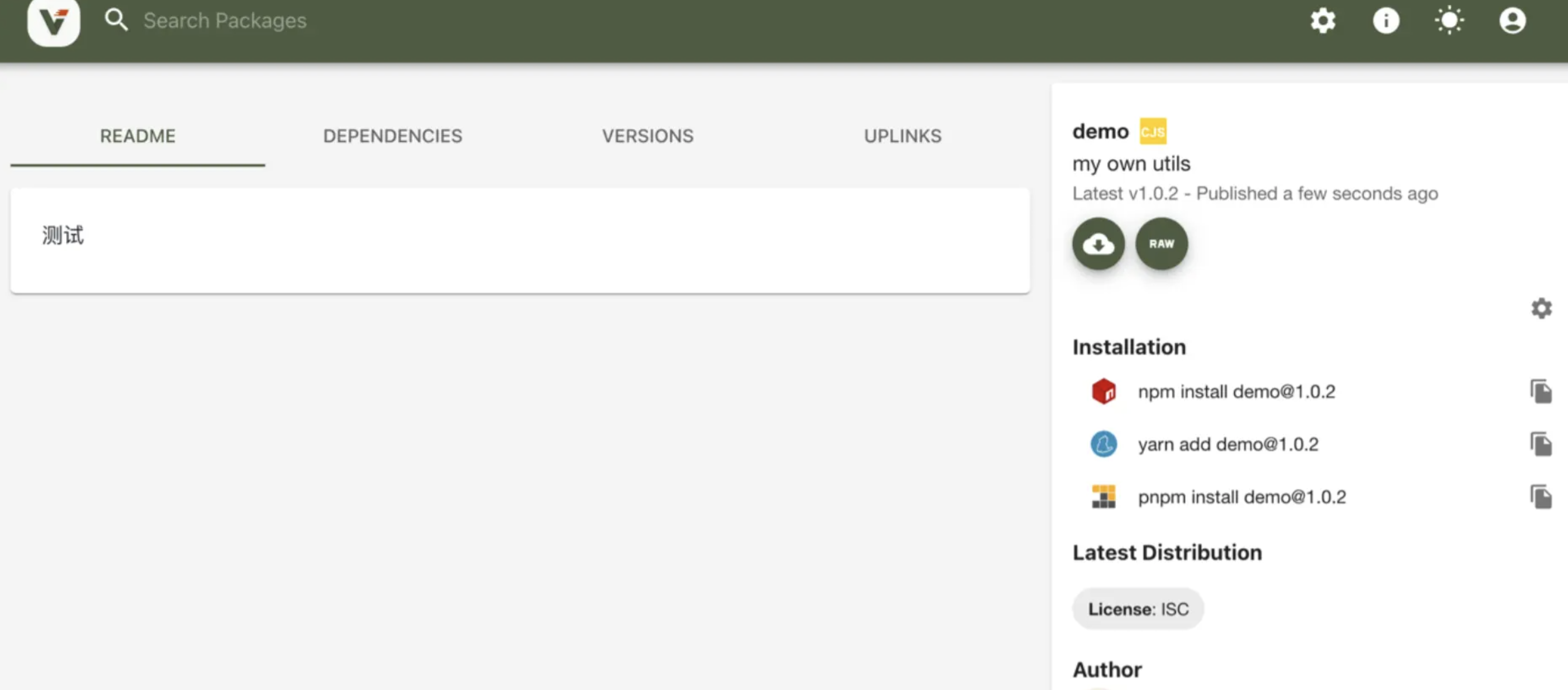
Task: Download tarball via cloud button
Action: 1098,244
